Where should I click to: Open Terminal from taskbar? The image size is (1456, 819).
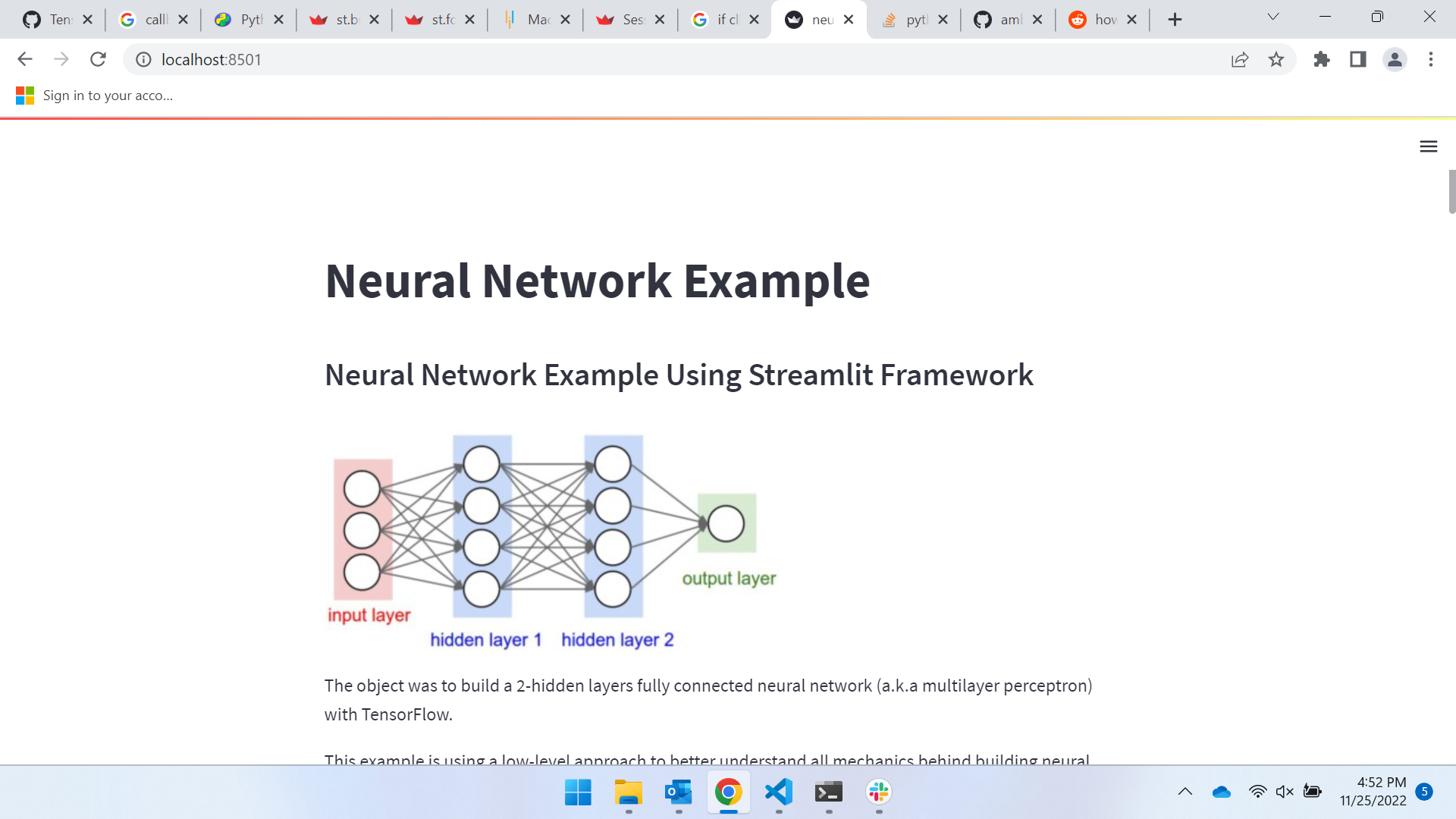829,792
